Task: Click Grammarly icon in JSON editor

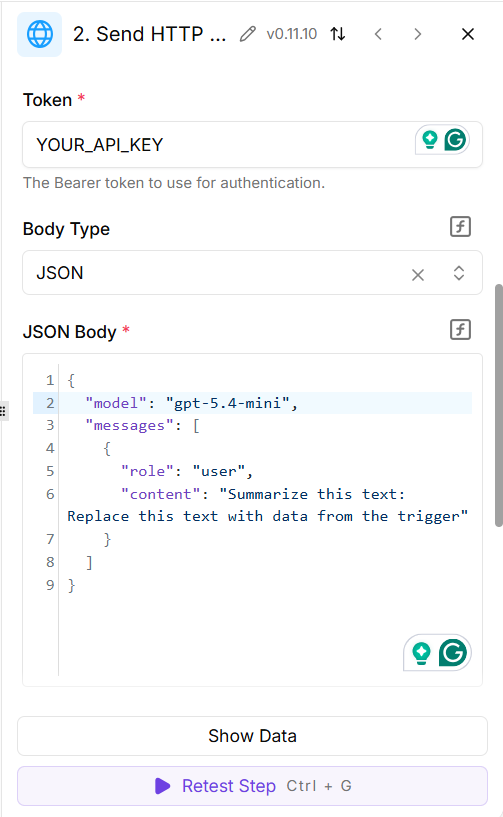Action: point(452,652)
